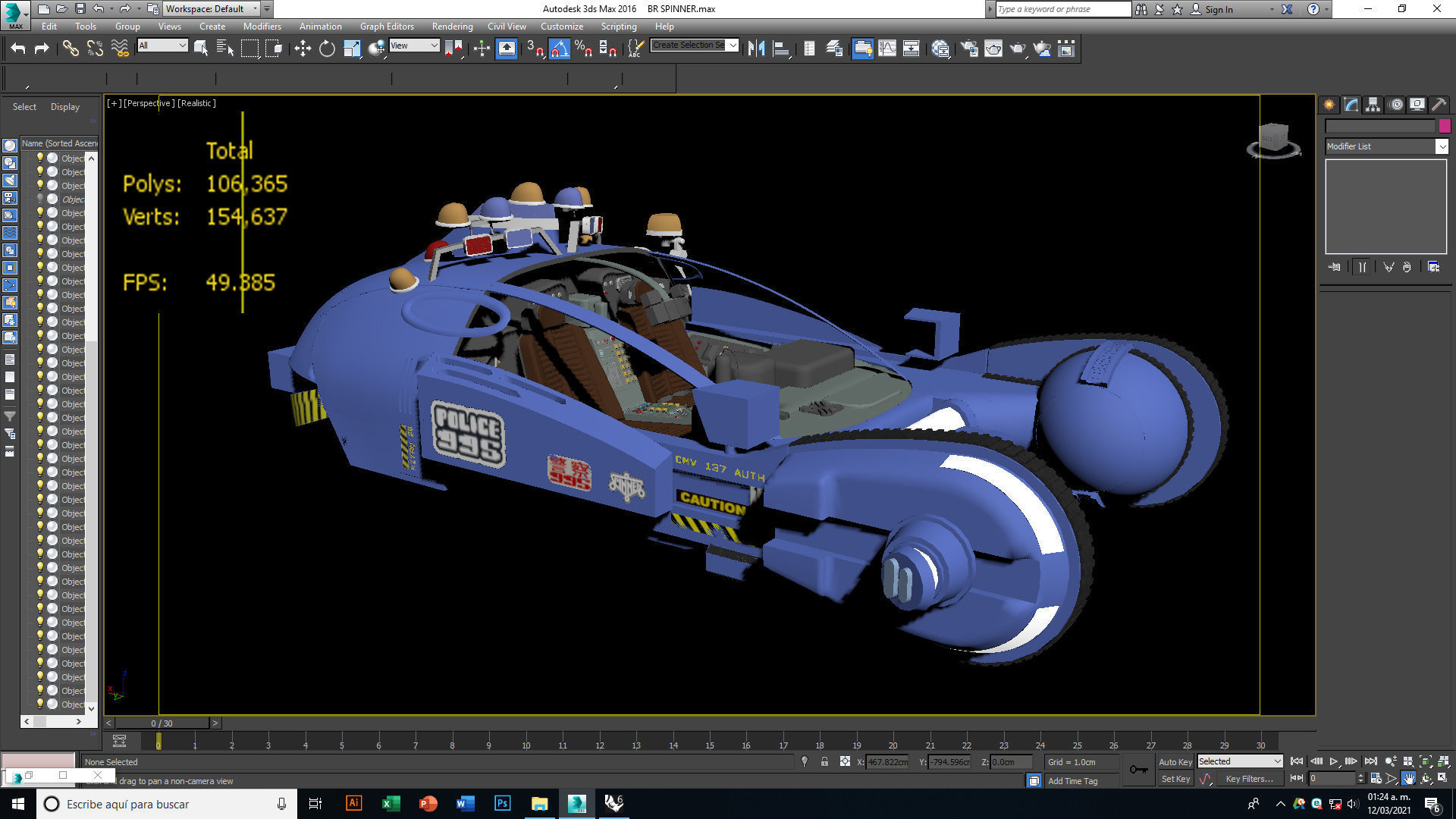Click the Align tool icon

click(x=781, y=49)
